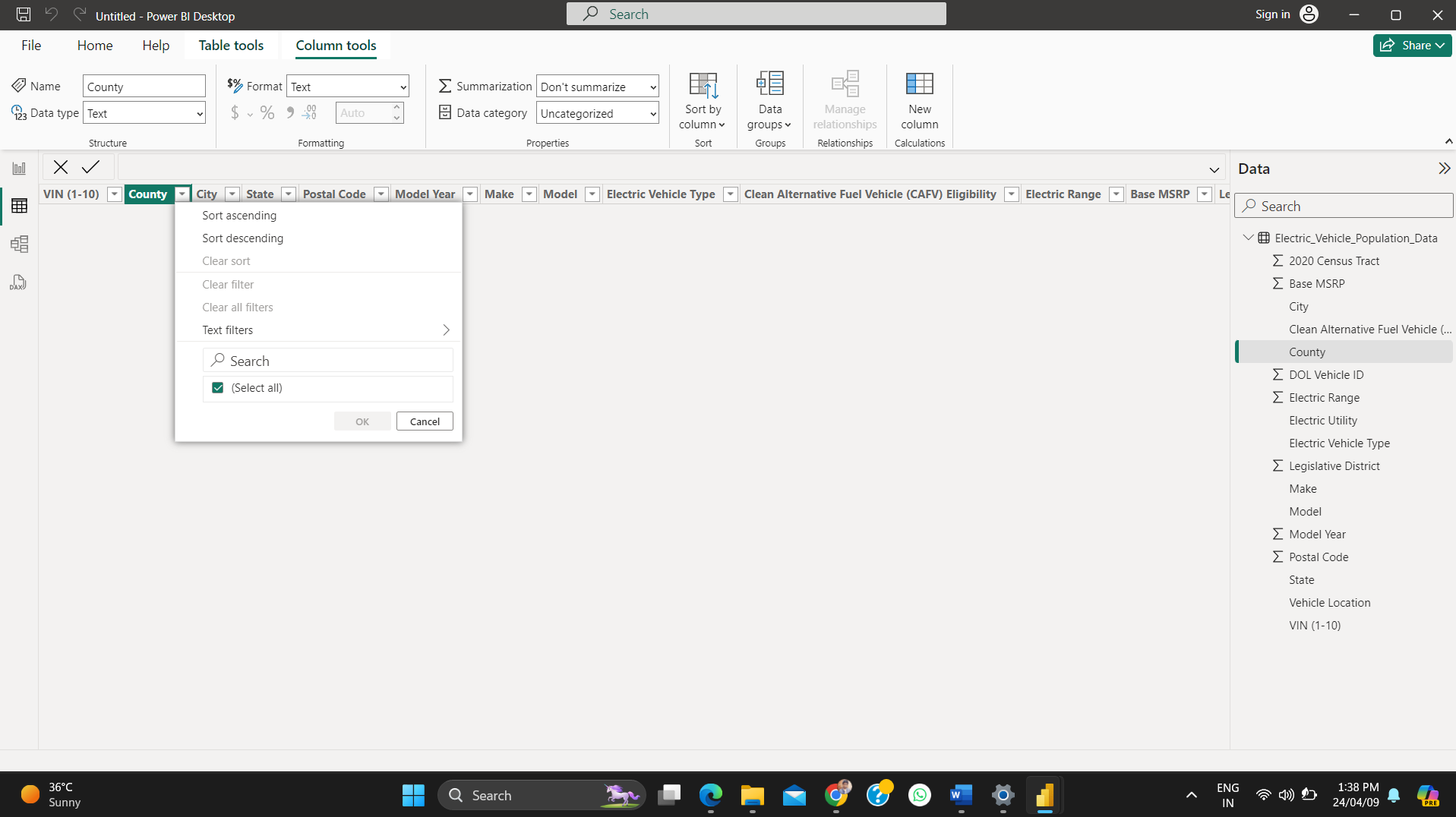Open the City column filter dropdown arrow
This screenshot has height=817, width=1456.
click(x=232, y=194)
